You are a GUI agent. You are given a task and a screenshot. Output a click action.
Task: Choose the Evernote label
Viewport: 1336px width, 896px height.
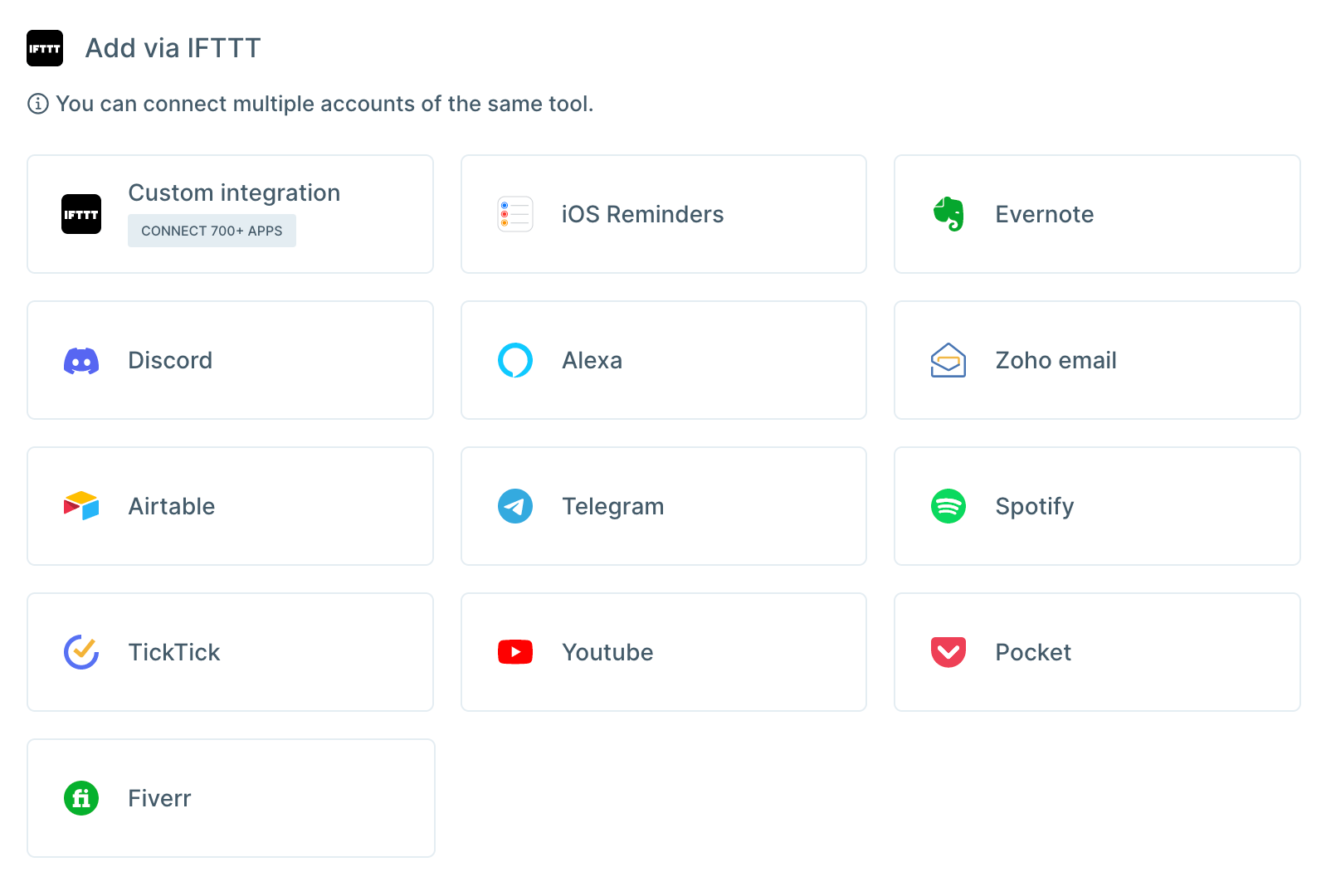pyautogui.click(x=1045, y=214)
